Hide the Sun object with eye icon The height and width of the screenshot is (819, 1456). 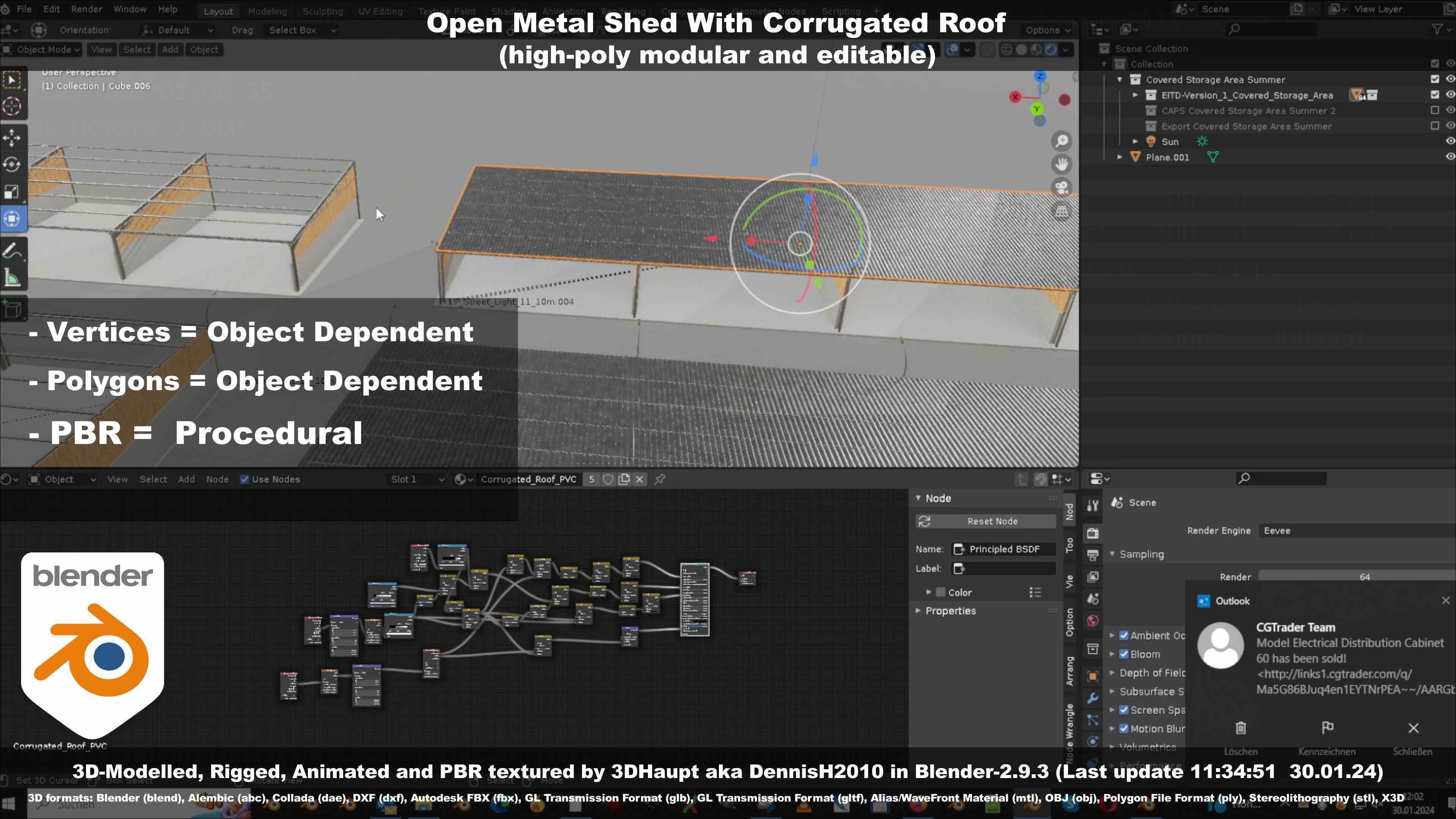point(1450,141)
